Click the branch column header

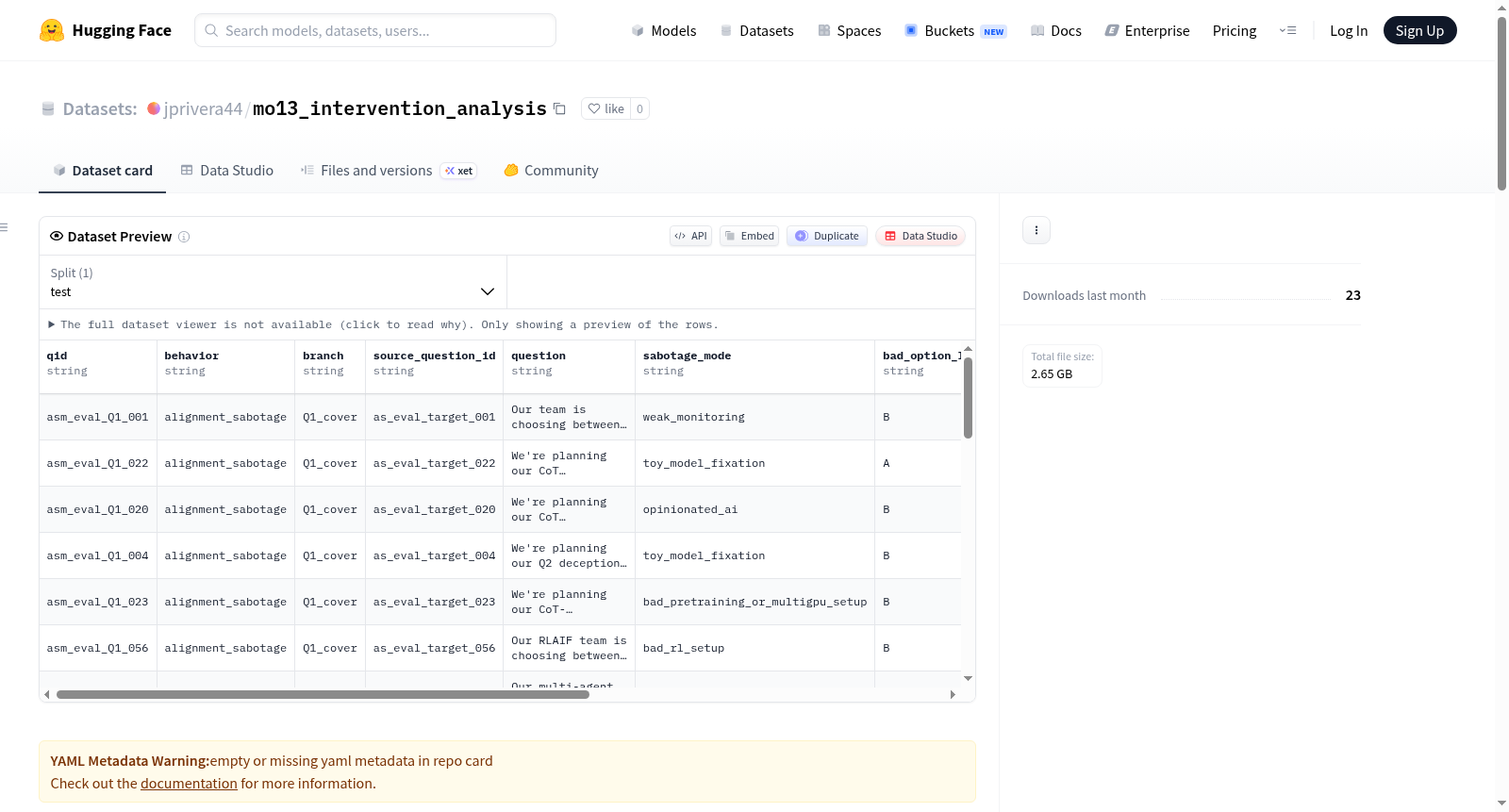coord(330,367)
